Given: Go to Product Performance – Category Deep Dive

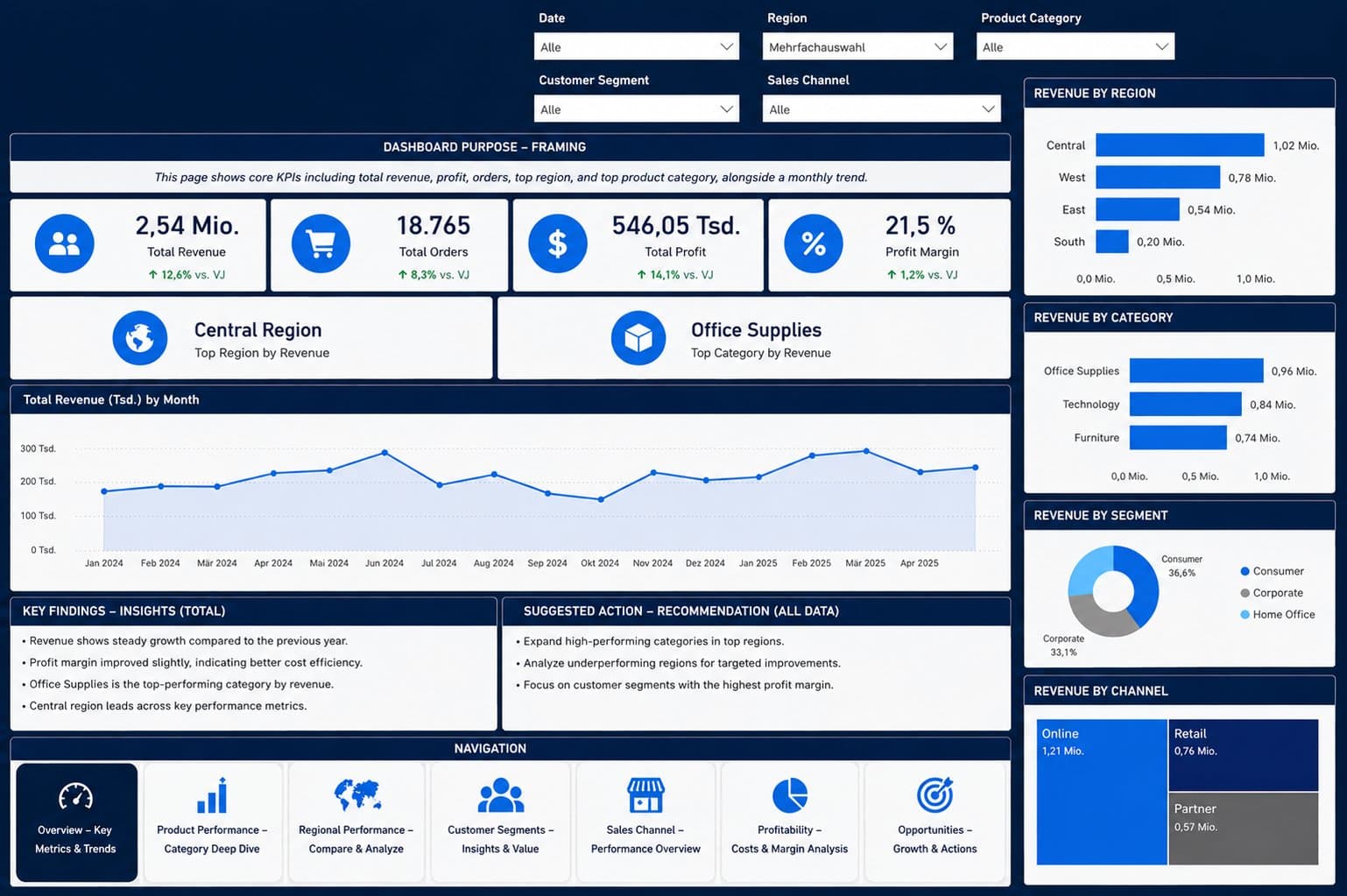Looking at the screenshot, I should click(213, 822).
